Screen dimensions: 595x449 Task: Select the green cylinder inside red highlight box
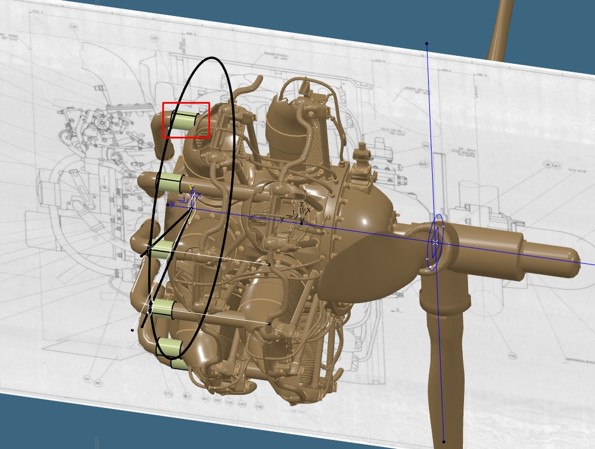coord(184,120)
